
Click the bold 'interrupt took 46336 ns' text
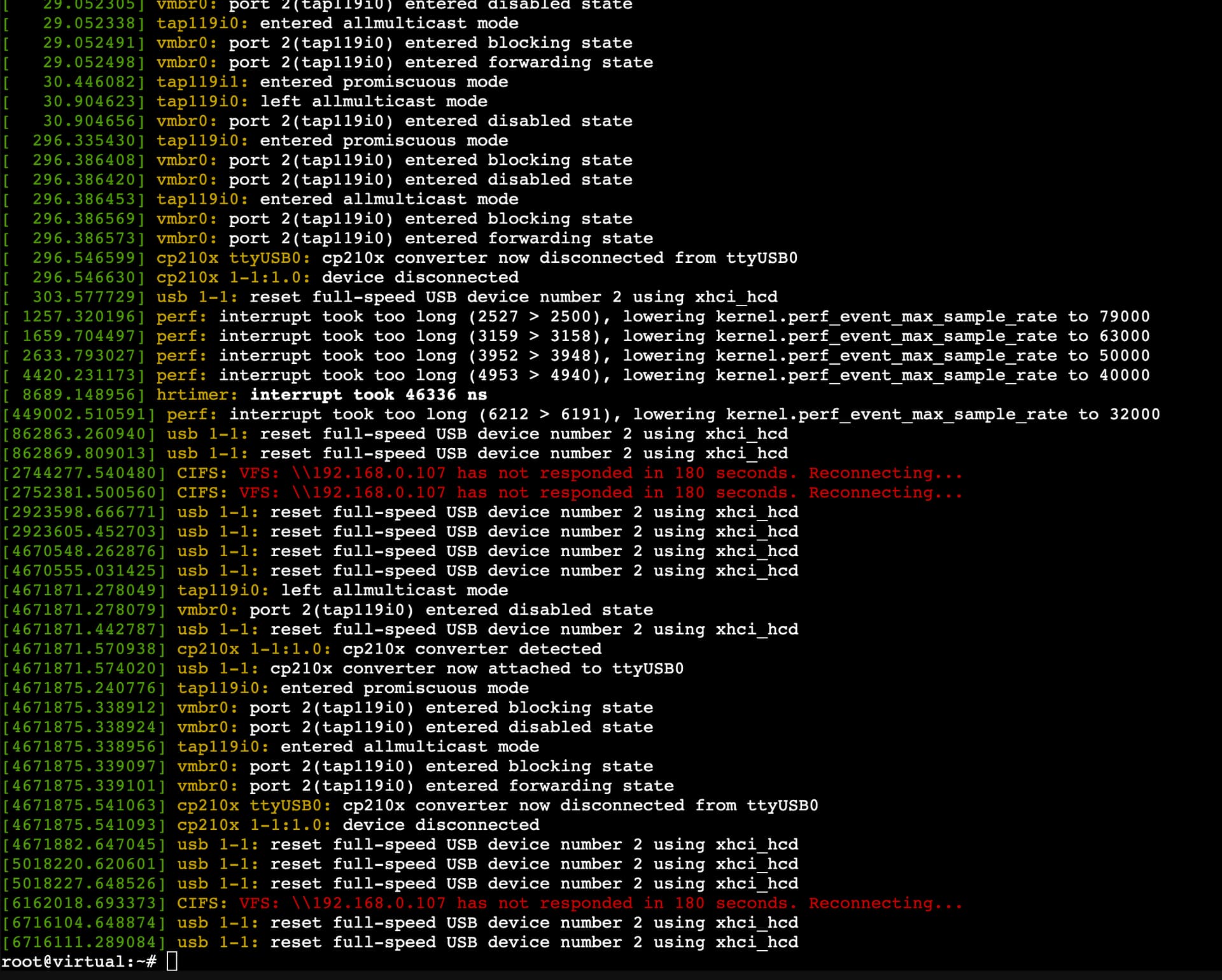tap(369, 395)
